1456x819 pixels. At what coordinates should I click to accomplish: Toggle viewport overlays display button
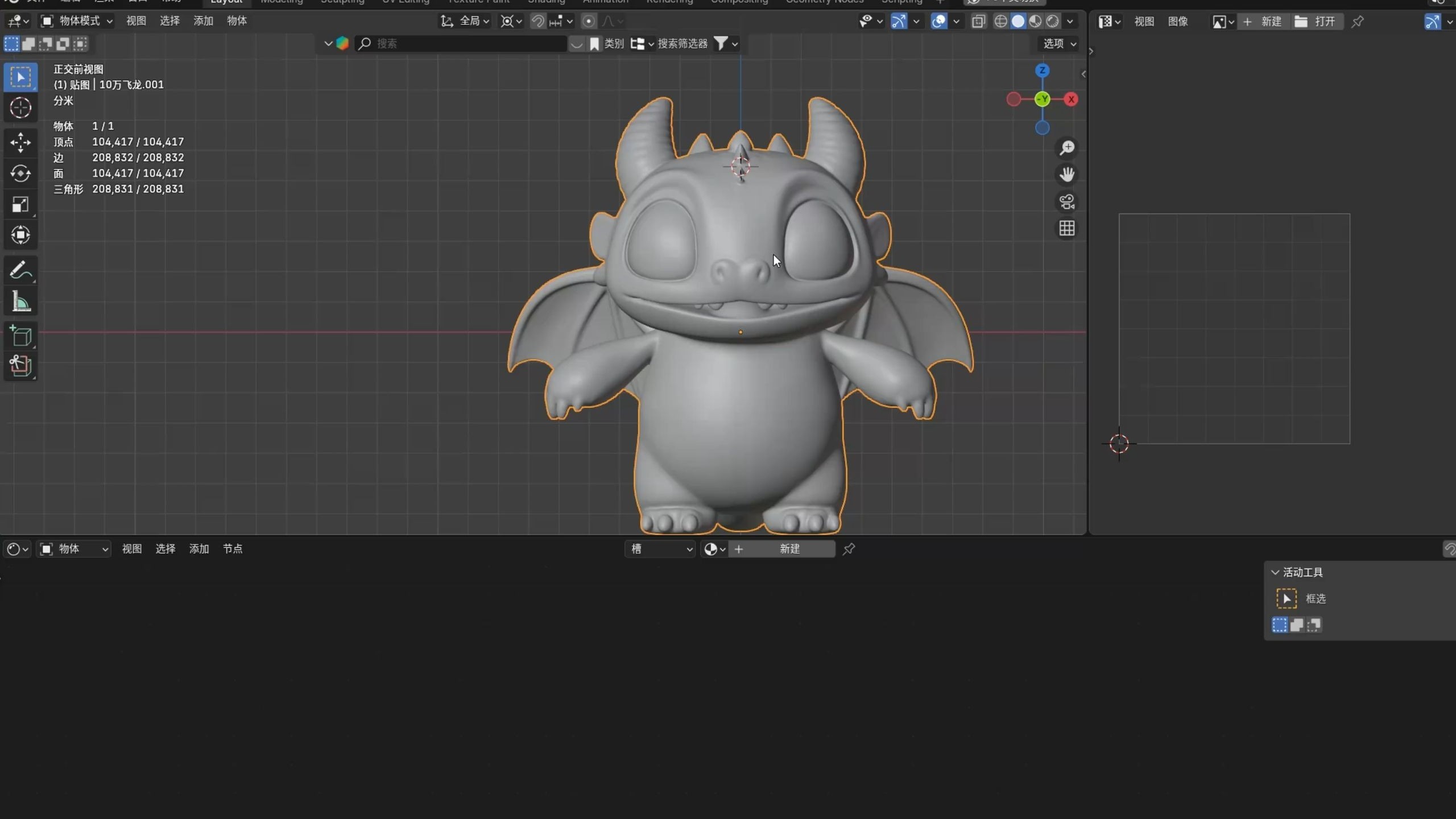939,22
